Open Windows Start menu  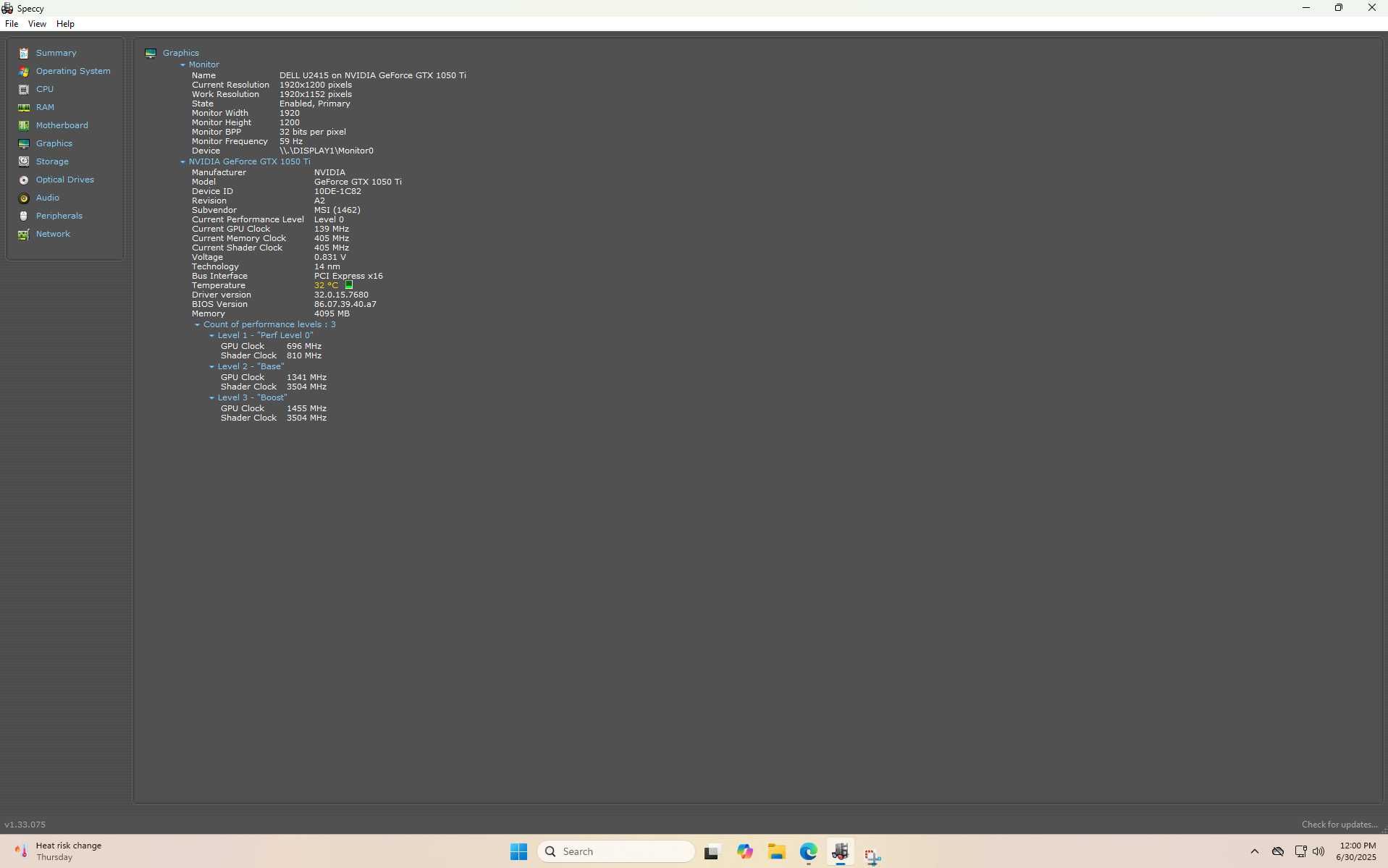click(x=518, y=851)
